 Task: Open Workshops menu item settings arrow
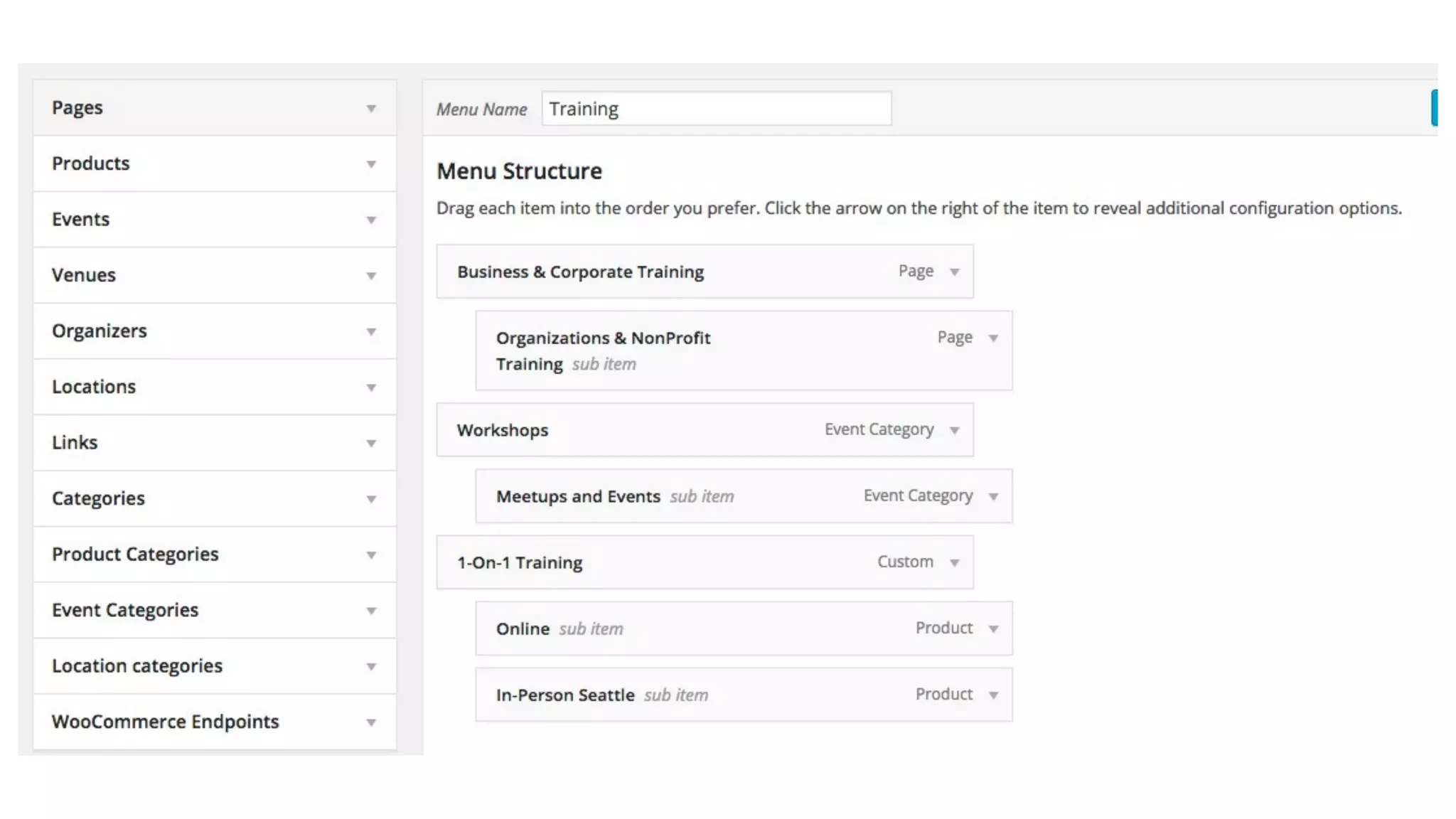coord(954,430)
